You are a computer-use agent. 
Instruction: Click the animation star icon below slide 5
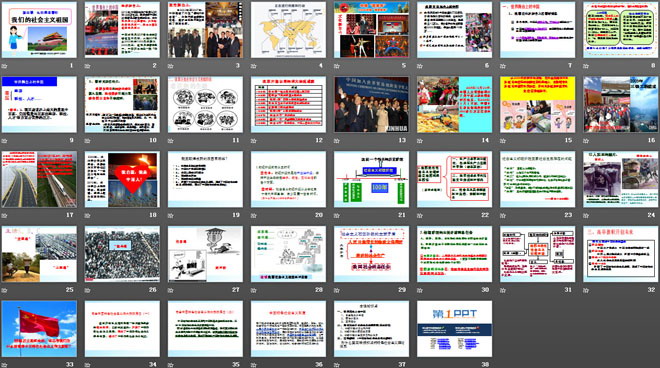[x=337, y=66]
